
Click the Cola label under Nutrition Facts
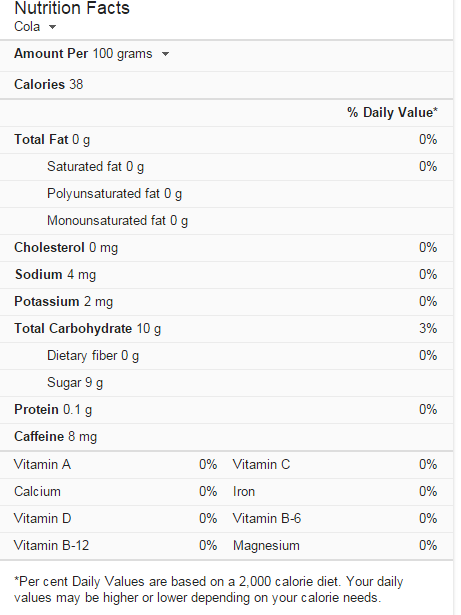(27, 27)
